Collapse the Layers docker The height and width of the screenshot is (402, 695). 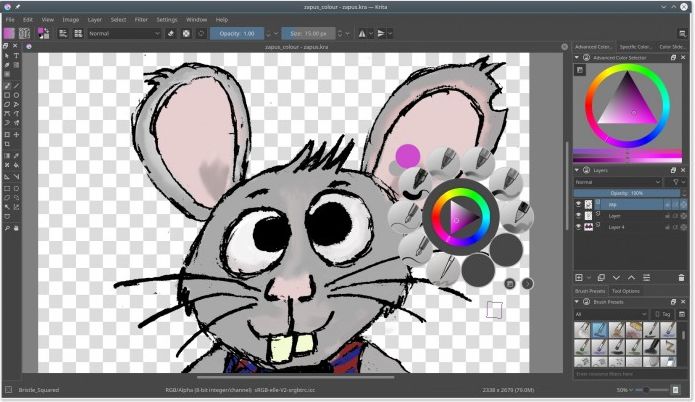(x=577, y=170)
